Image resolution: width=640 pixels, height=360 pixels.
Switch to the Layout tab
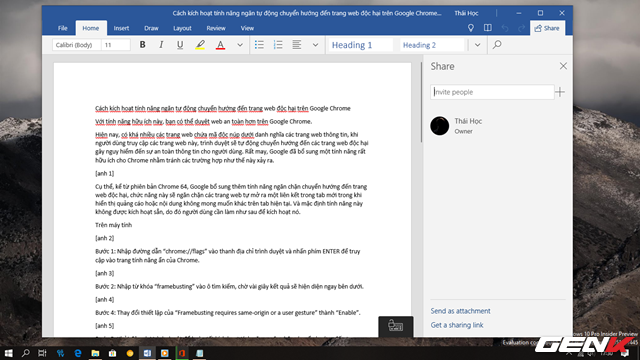[182, 28]
